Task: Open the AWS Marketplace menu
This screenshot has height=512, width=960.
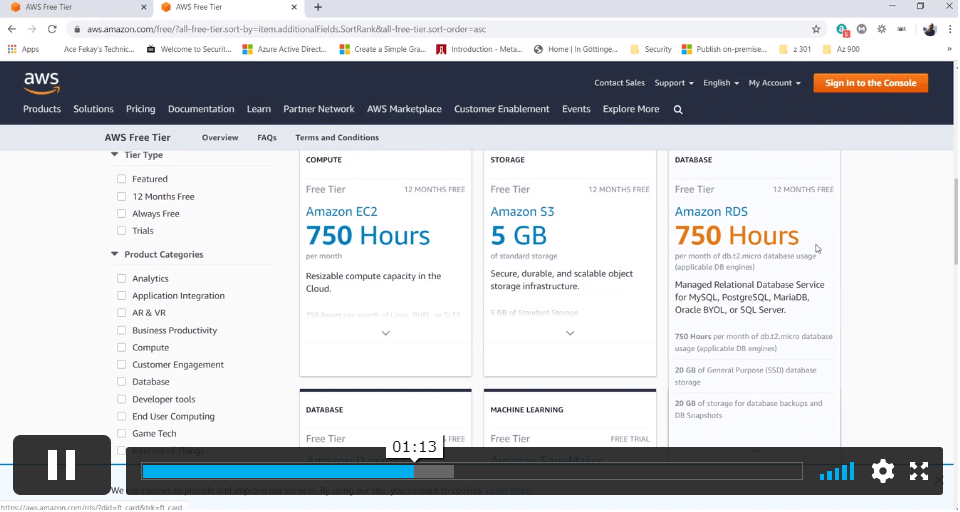Action: pyautogui.click(x=404, y=109)
